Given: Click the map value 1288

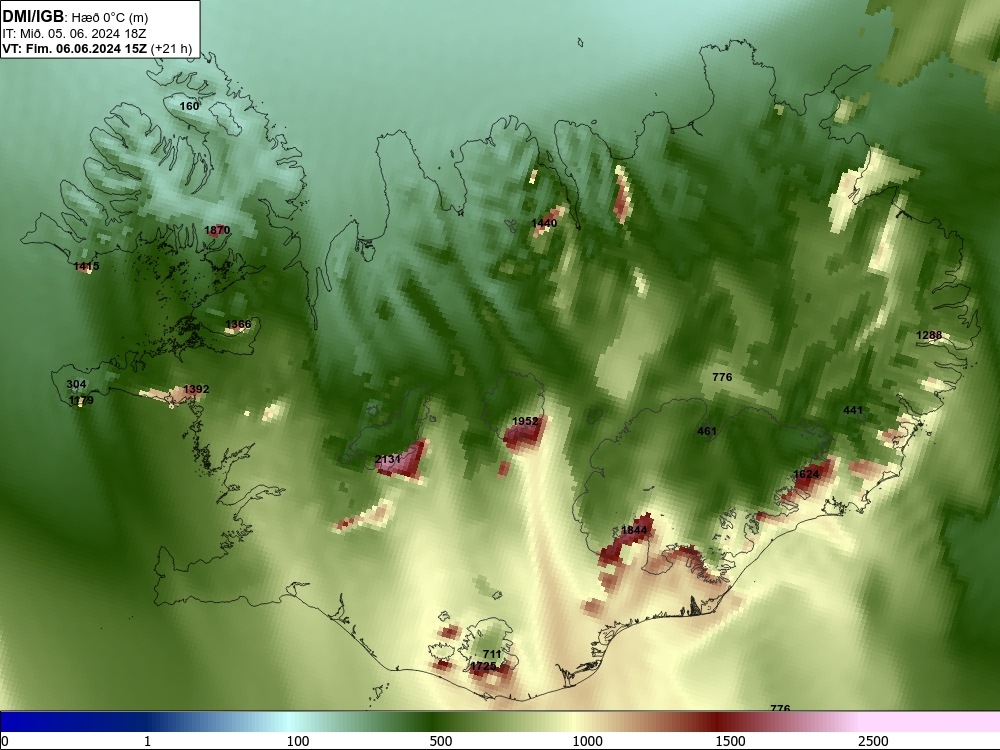Looking at the screenshot, I should [x=929, y=335].
